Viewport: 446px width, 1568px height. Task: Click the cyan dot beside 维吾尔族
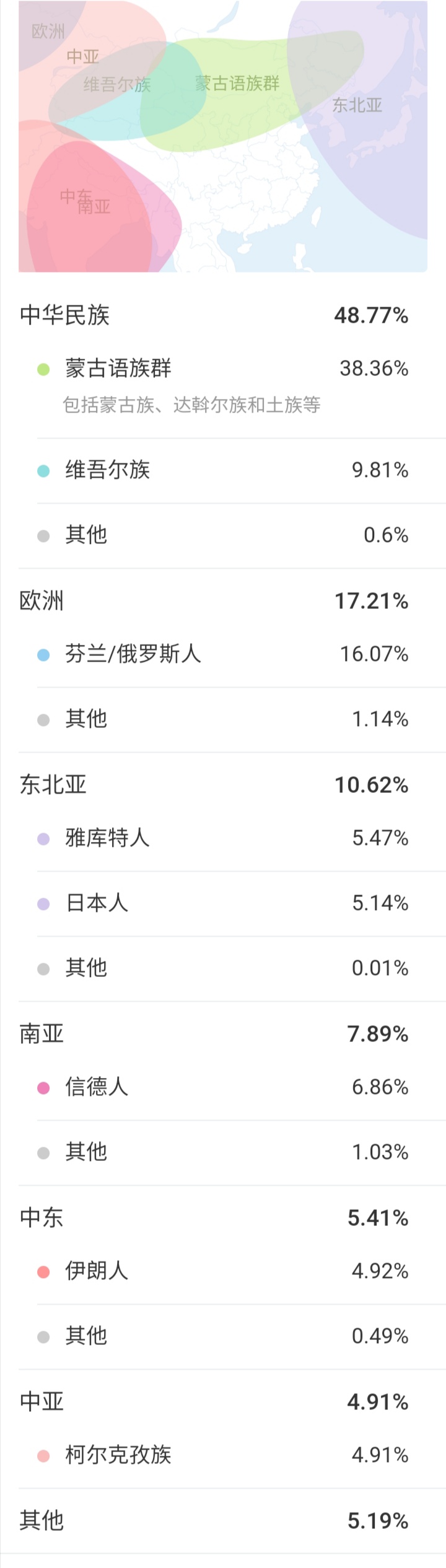(43, 471)
